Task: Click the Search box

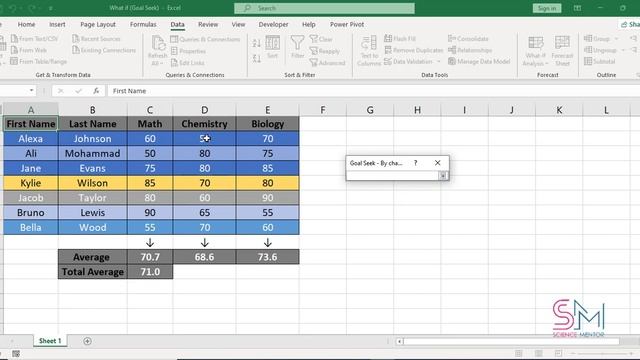Action: point(324,8)
